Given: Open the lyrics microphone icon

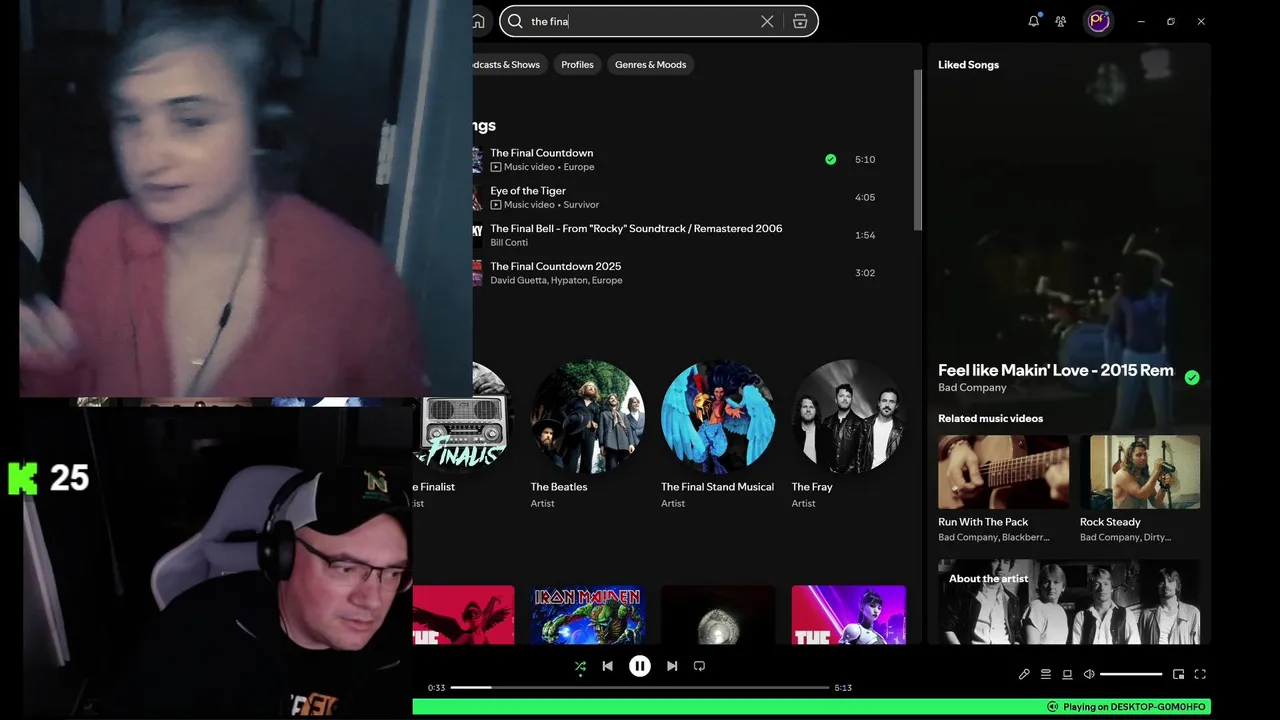Looking at the screenshot, I should coord(1024,674).
